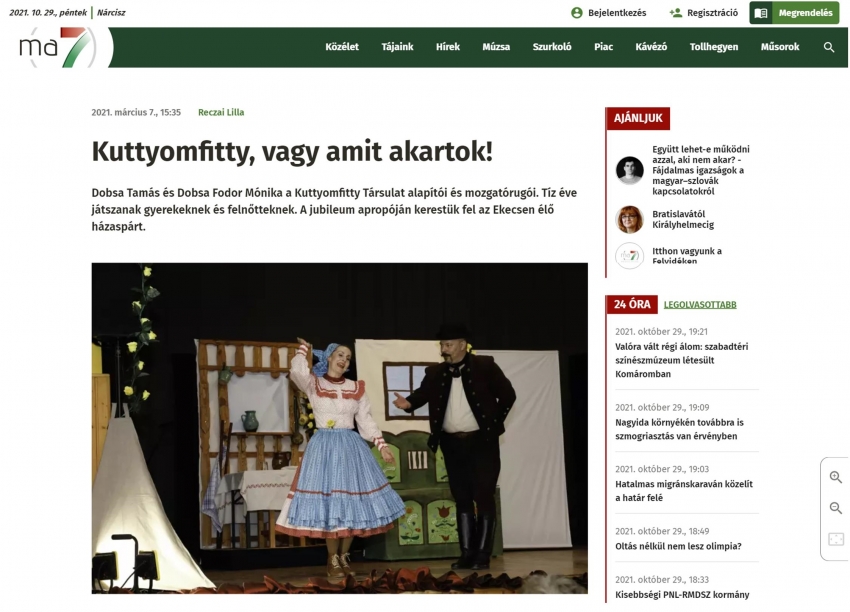Viewport: 850px width, 612px height.
Task: Click the Bejelentkezés user account icon
Action: pyautogui.click(x=577, y=12)
